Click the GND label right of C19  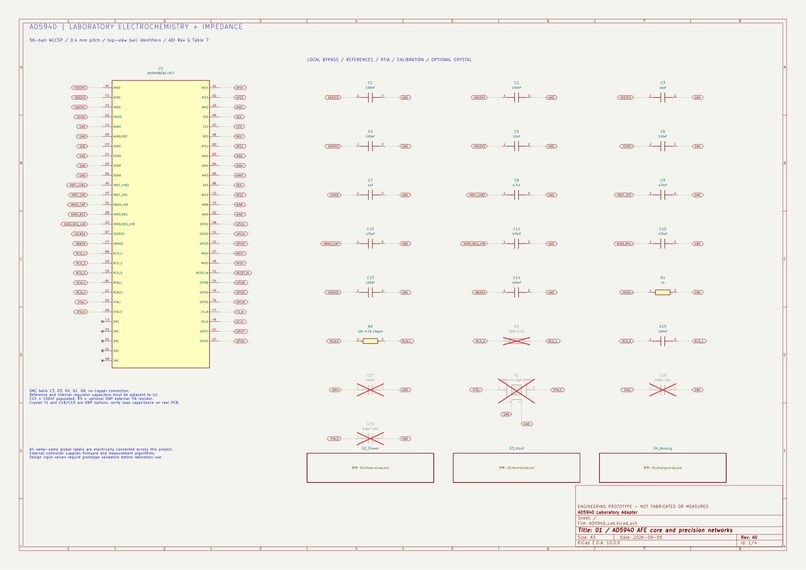click(405, 438)
